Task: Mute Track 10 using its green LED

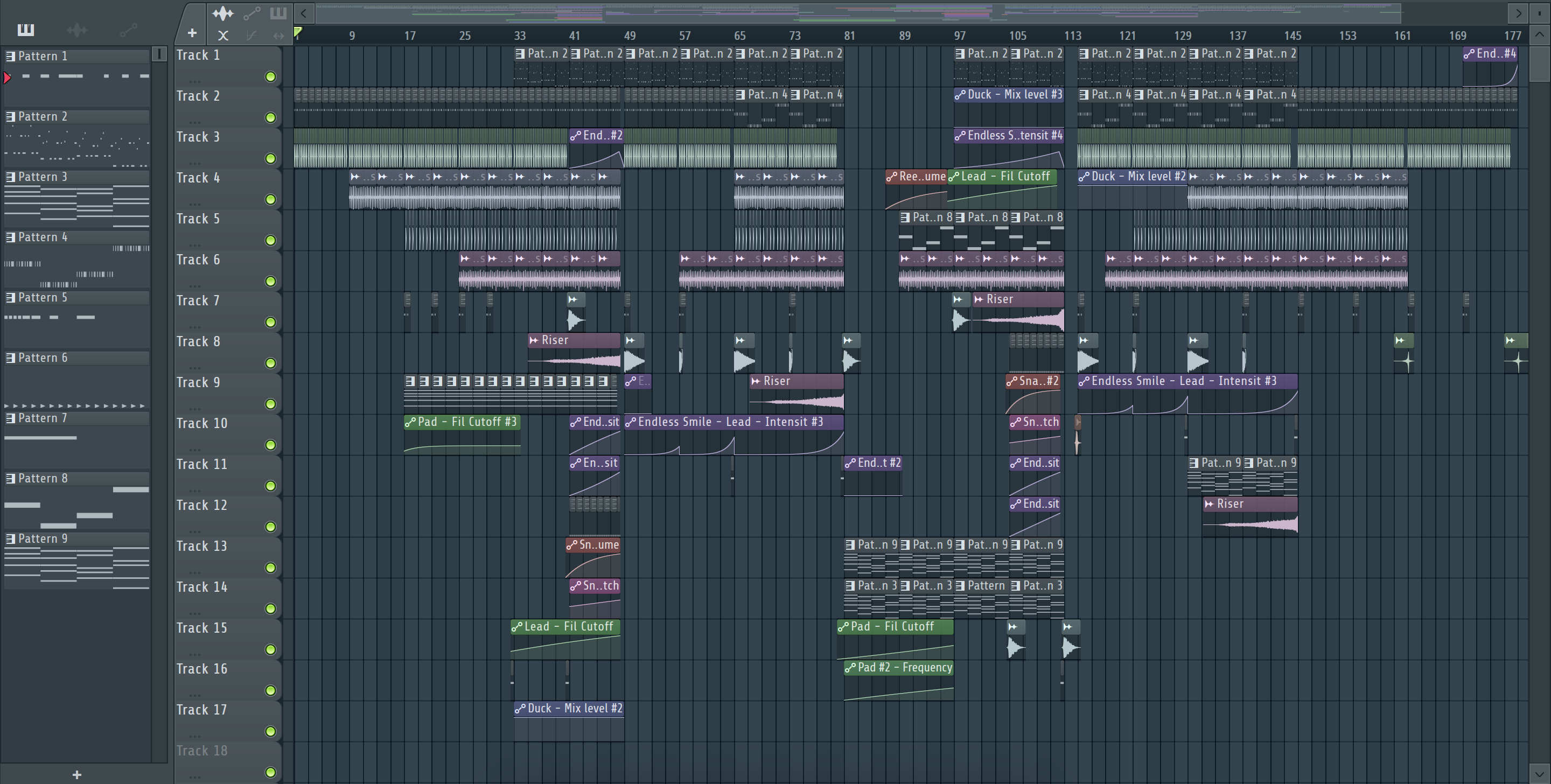Action: click(271, 445)
